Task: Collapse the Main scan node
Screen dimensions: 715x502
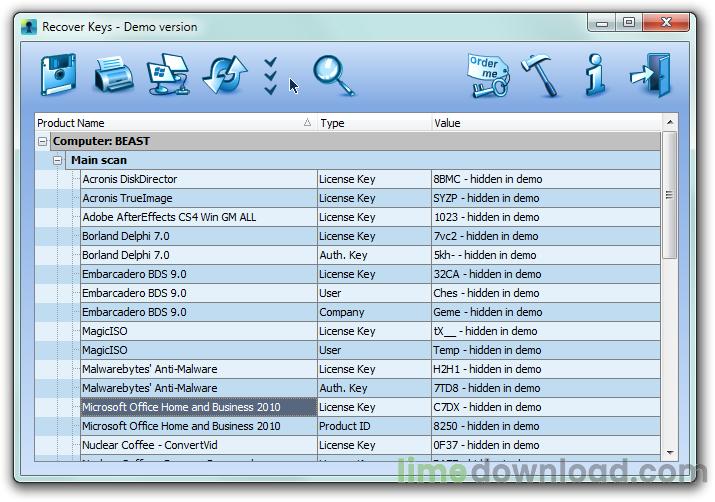Action: tap(57, 160)
